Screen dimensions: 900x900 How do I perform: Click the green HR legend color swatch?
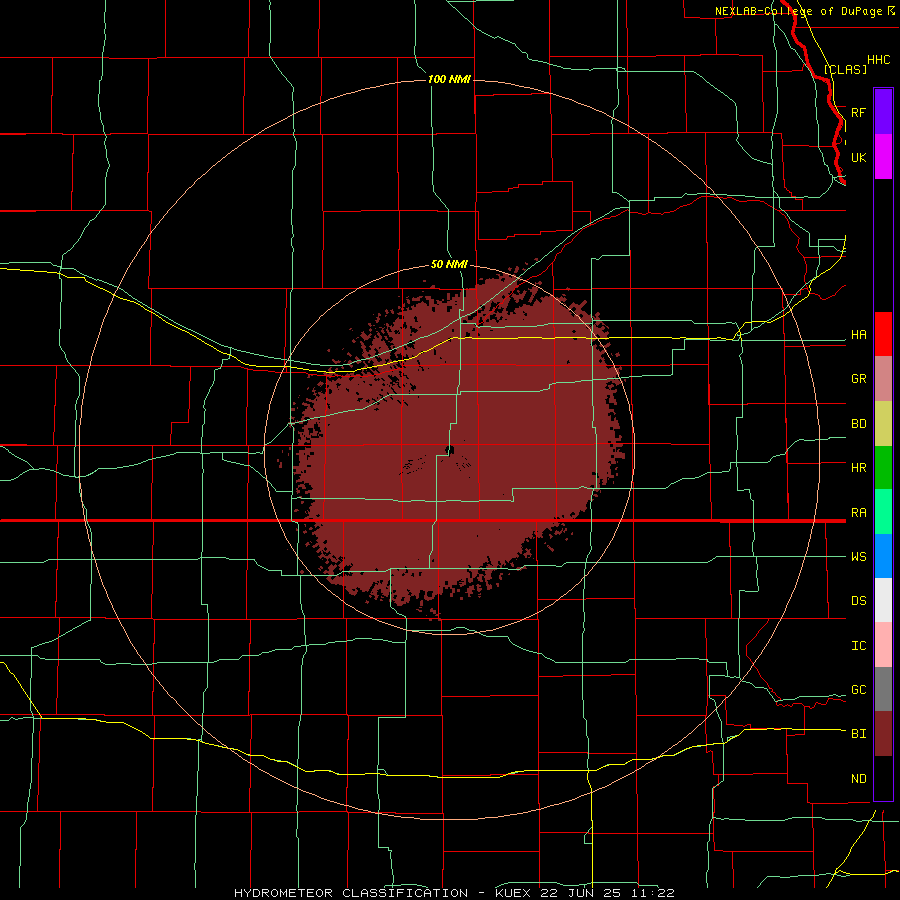(883, 468)
